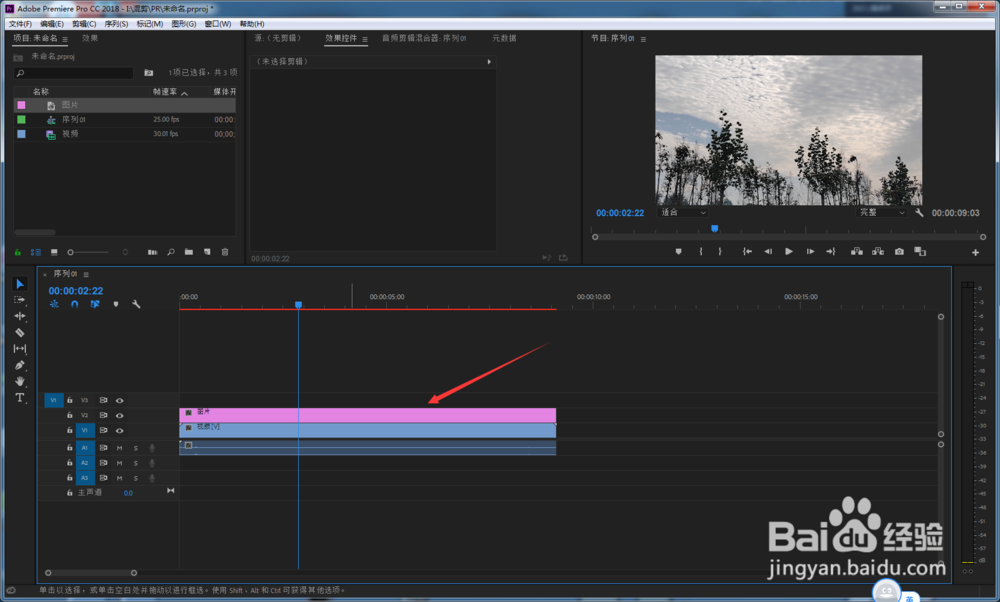Select the Track Select Forward tool
The image size is (1000, 602).
[20, 300]
